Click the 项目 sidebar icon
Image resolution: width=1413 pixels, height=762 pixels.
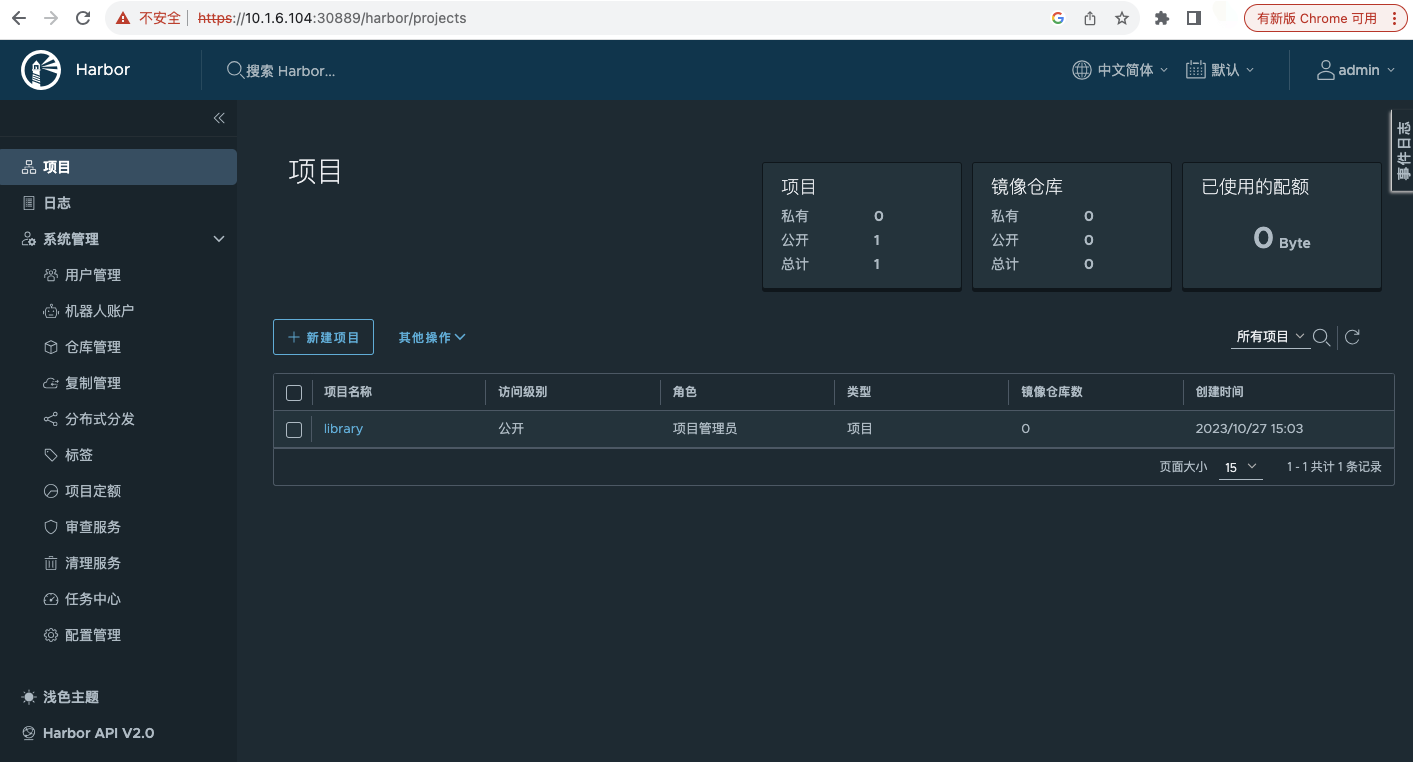29,168
